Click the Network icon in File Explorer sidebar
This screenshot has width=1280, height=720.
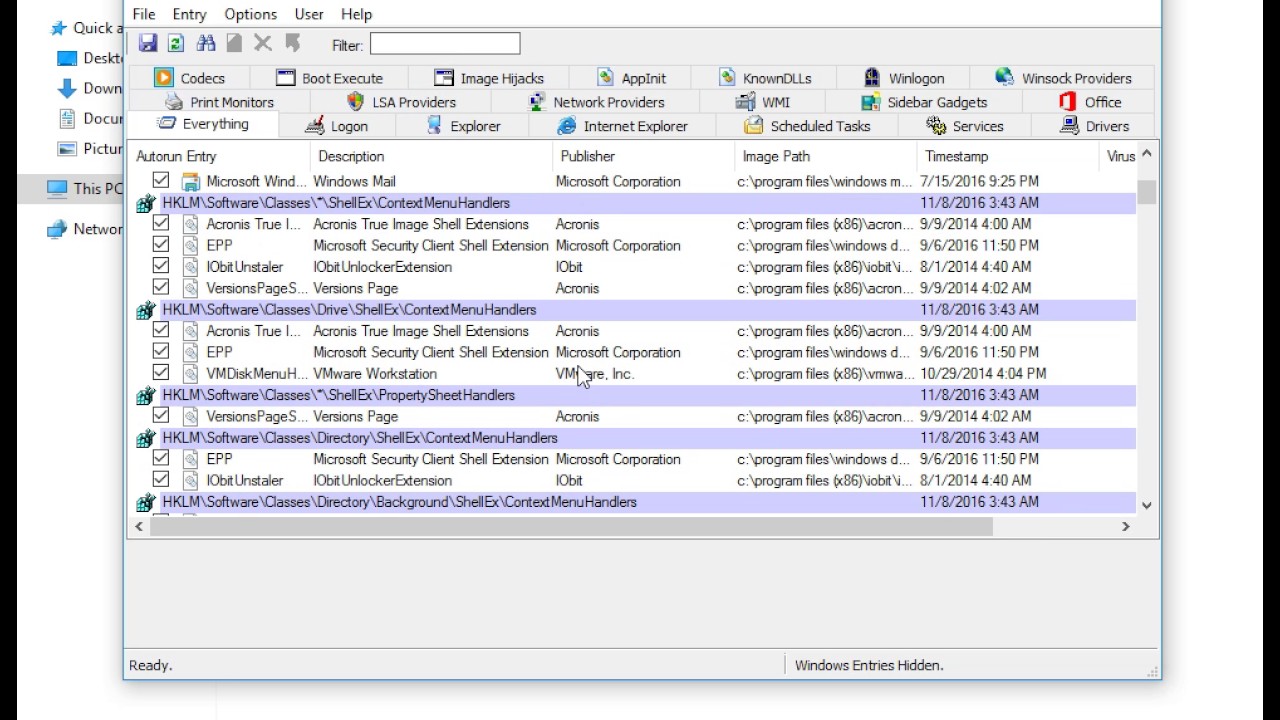click(x=57, y=229)
